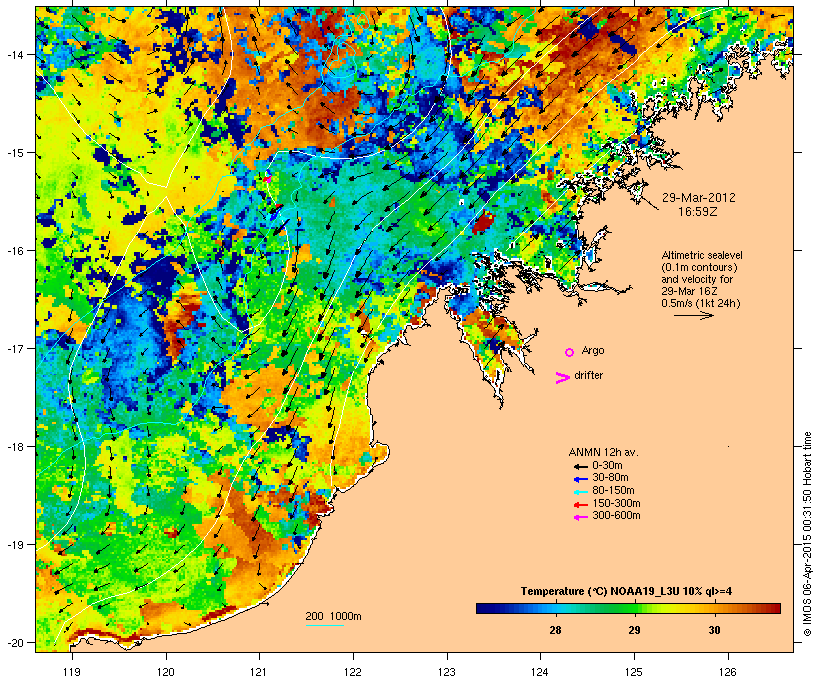Click the time label 16:59Z

(x=698, y=212)
